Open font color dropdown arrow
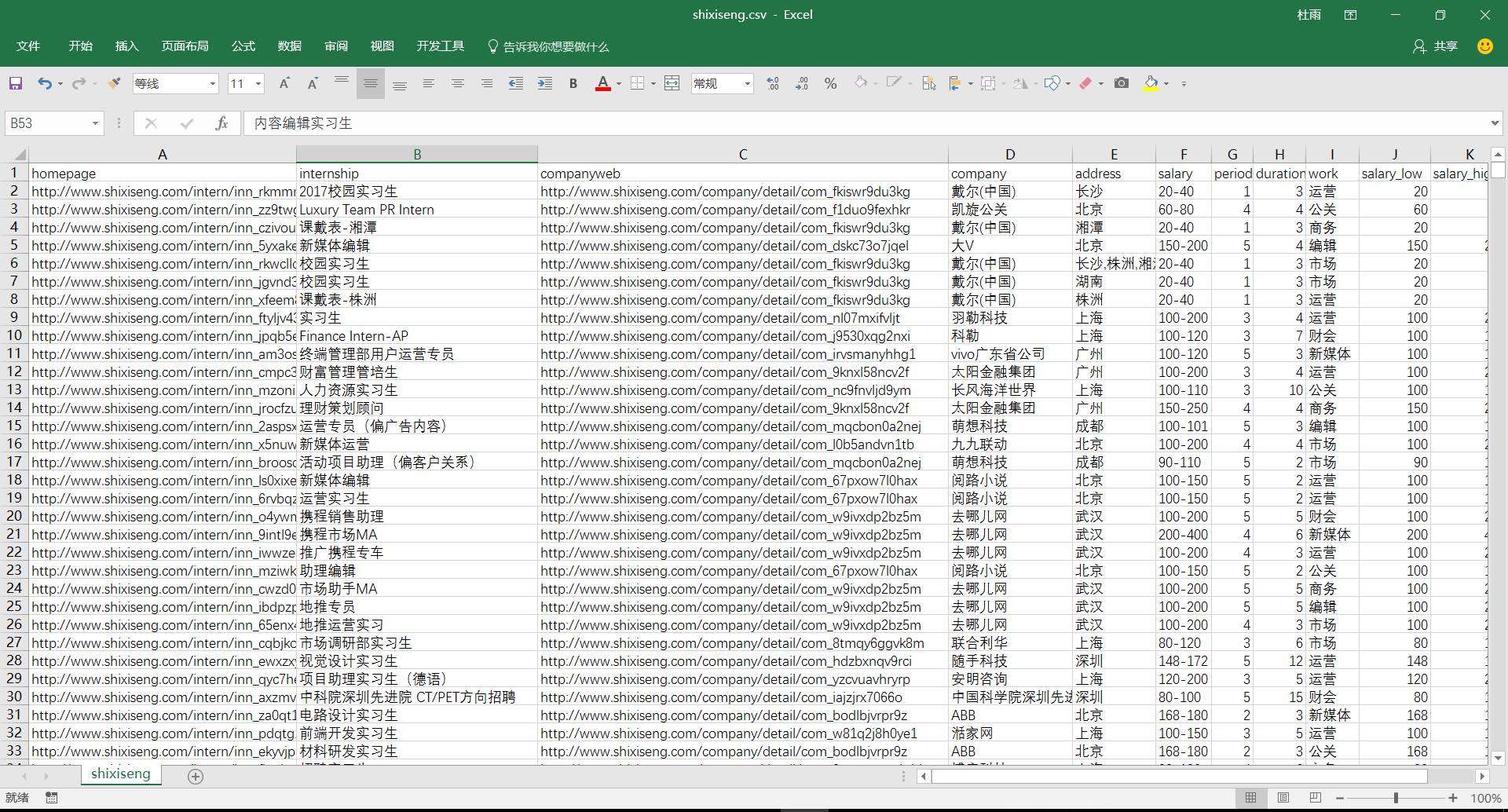This screenshot has width=1508, height=812. click(619, 83)
